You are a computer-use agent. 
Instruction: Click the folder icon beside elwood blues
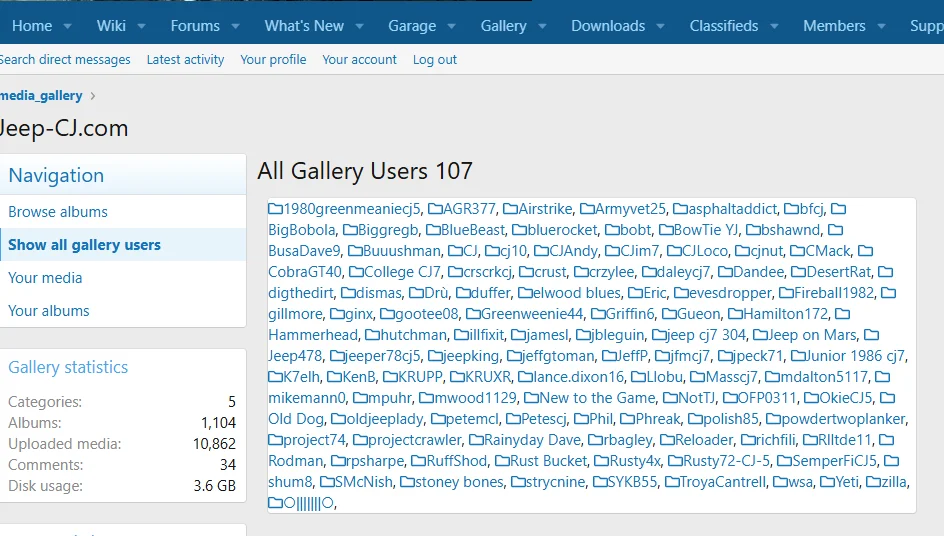(525, 293)
